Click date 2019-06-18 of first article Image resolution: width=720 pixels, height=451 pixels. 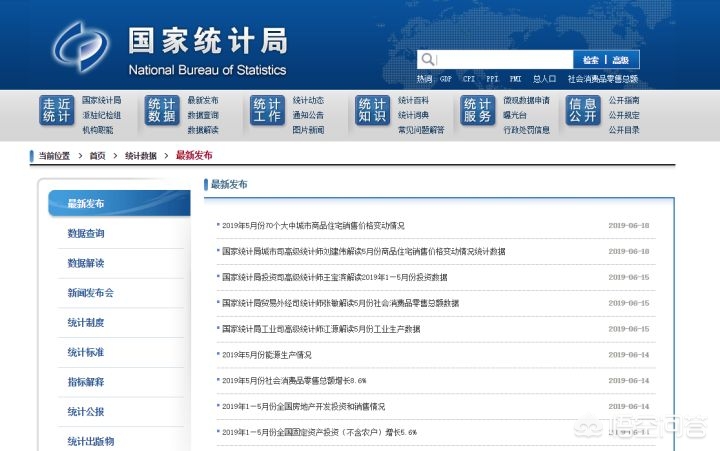[x=629, y=226]
